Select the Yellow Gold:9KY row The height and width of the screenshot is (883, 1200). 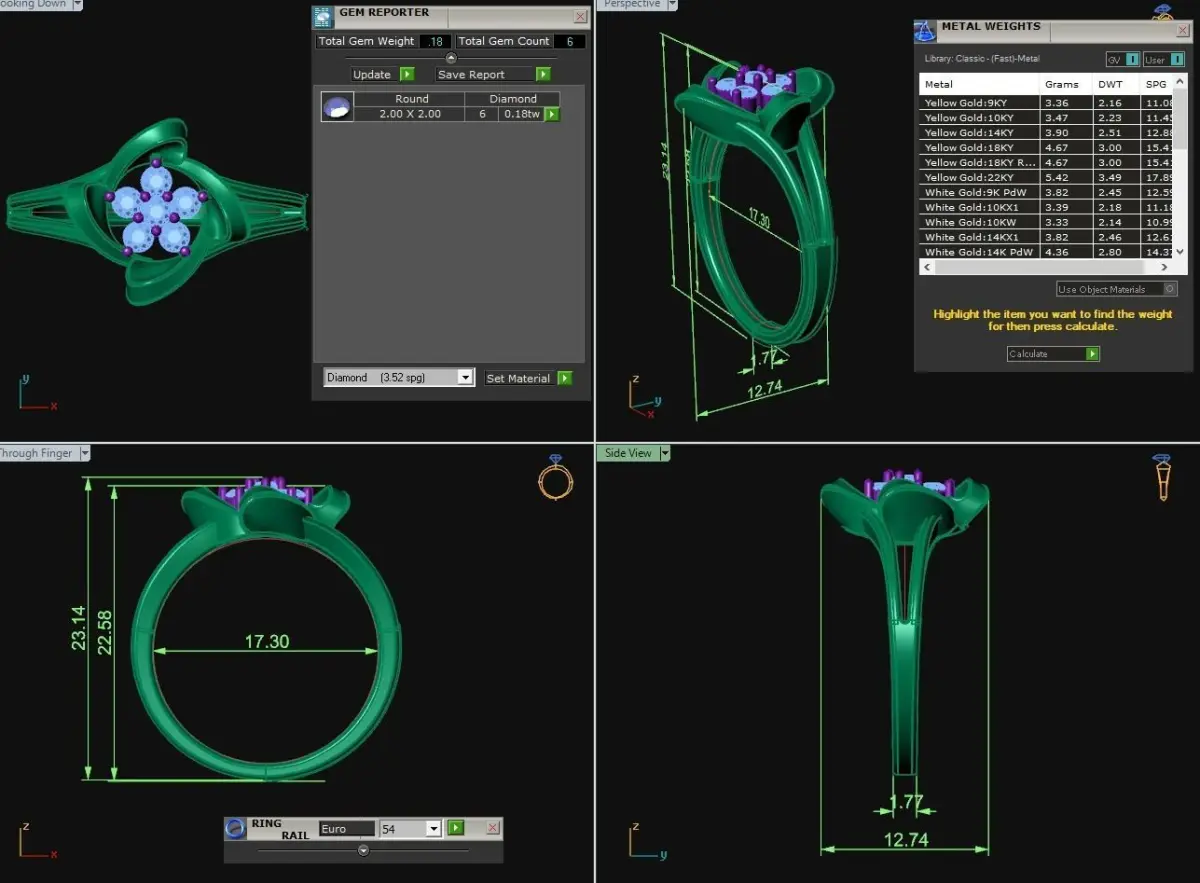coord(1046,102)
